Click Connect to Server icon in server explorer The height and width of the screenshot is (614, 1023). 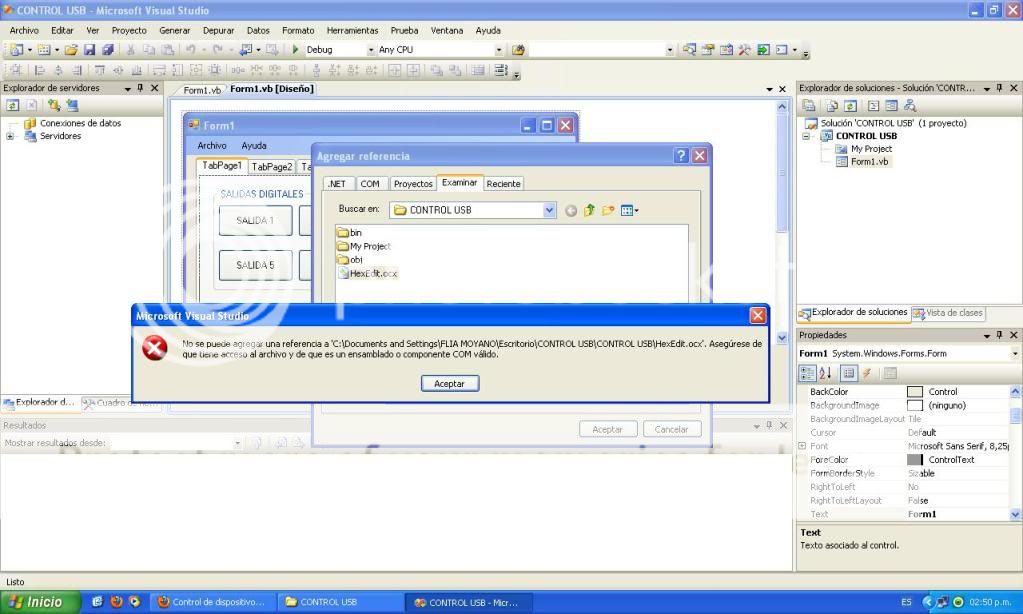click(x=72, y=105)
